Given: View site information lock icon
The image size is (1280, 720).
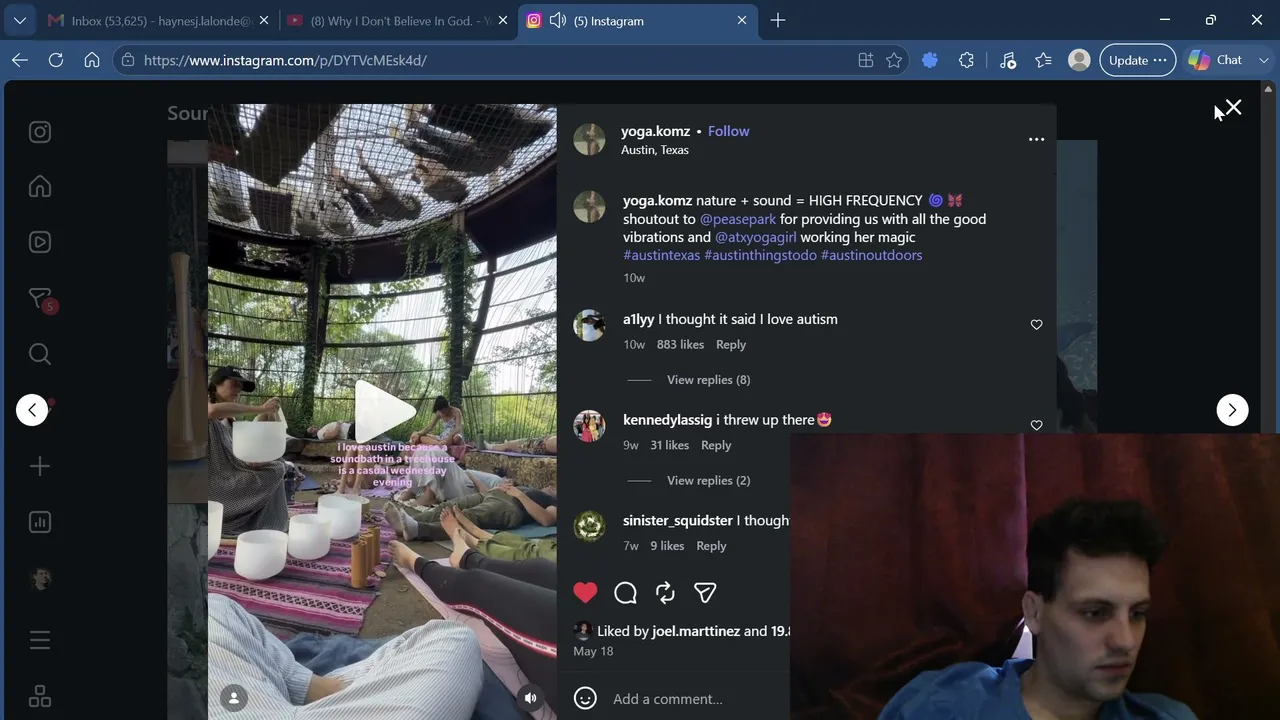Looking at the screenshot, I should pos(127,60).
